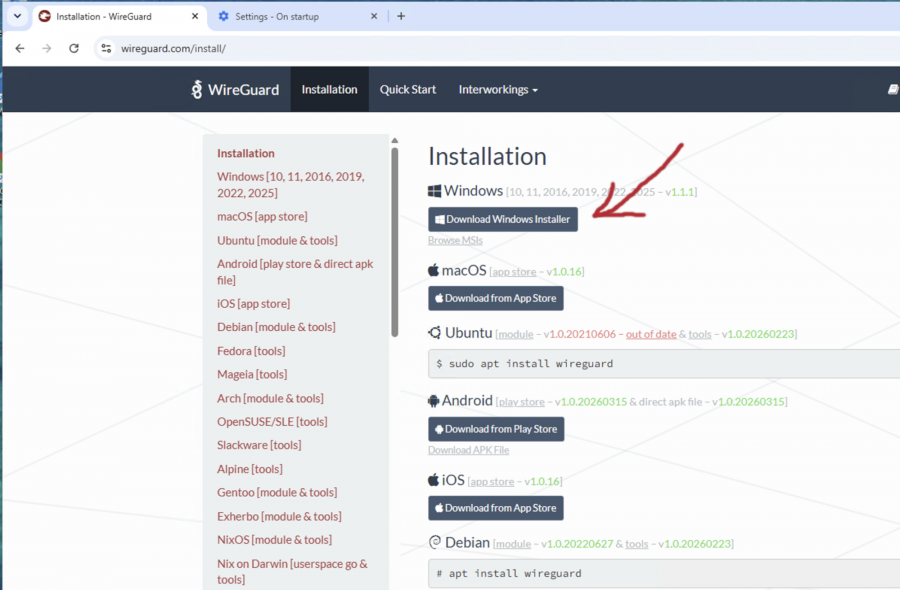The width and height of the screenshot is (900, 590).
Task: Open the Debian tools link
Action: click(x=637, y=544)
